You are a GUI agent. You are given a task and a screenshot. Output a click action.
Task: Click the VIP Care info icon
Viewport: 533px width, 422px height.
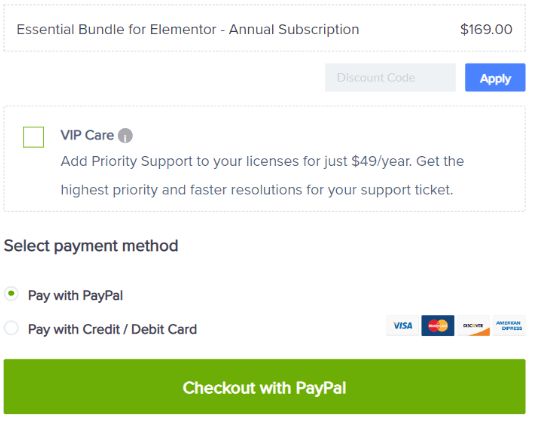[x=125, y=136]
